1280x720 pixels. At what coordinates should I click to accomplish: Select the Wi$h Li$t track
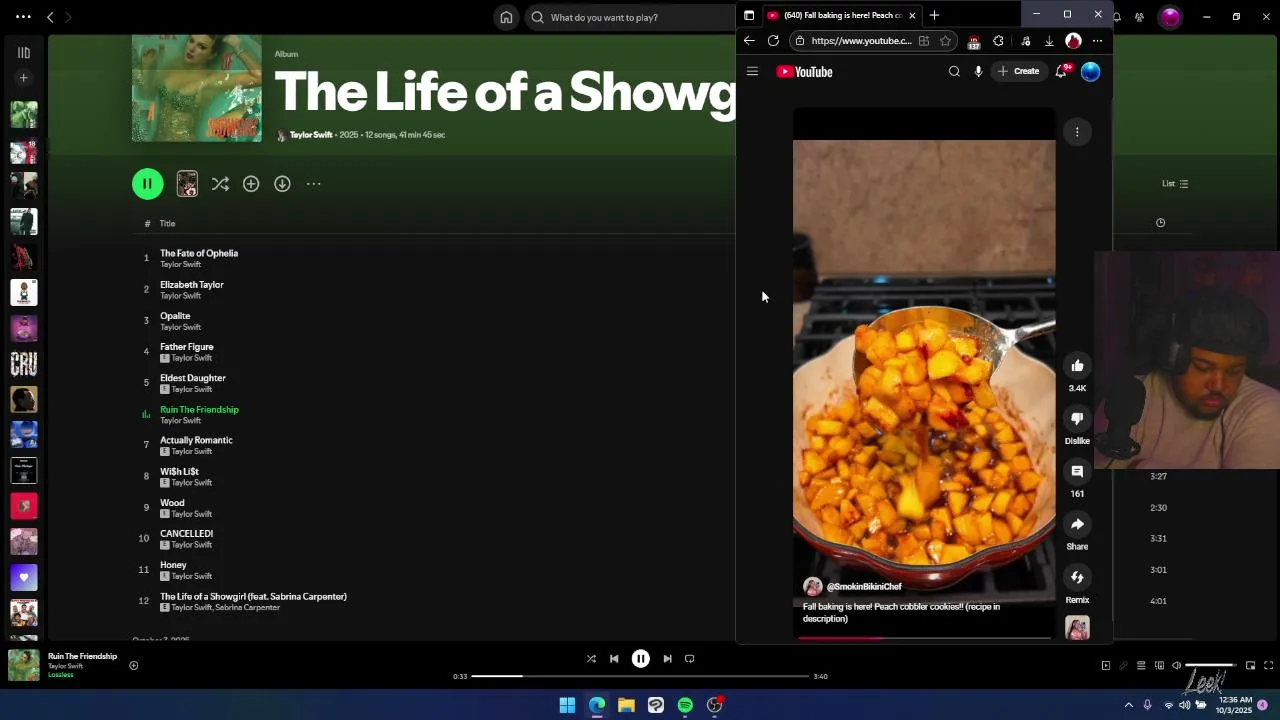click(179, 471)
